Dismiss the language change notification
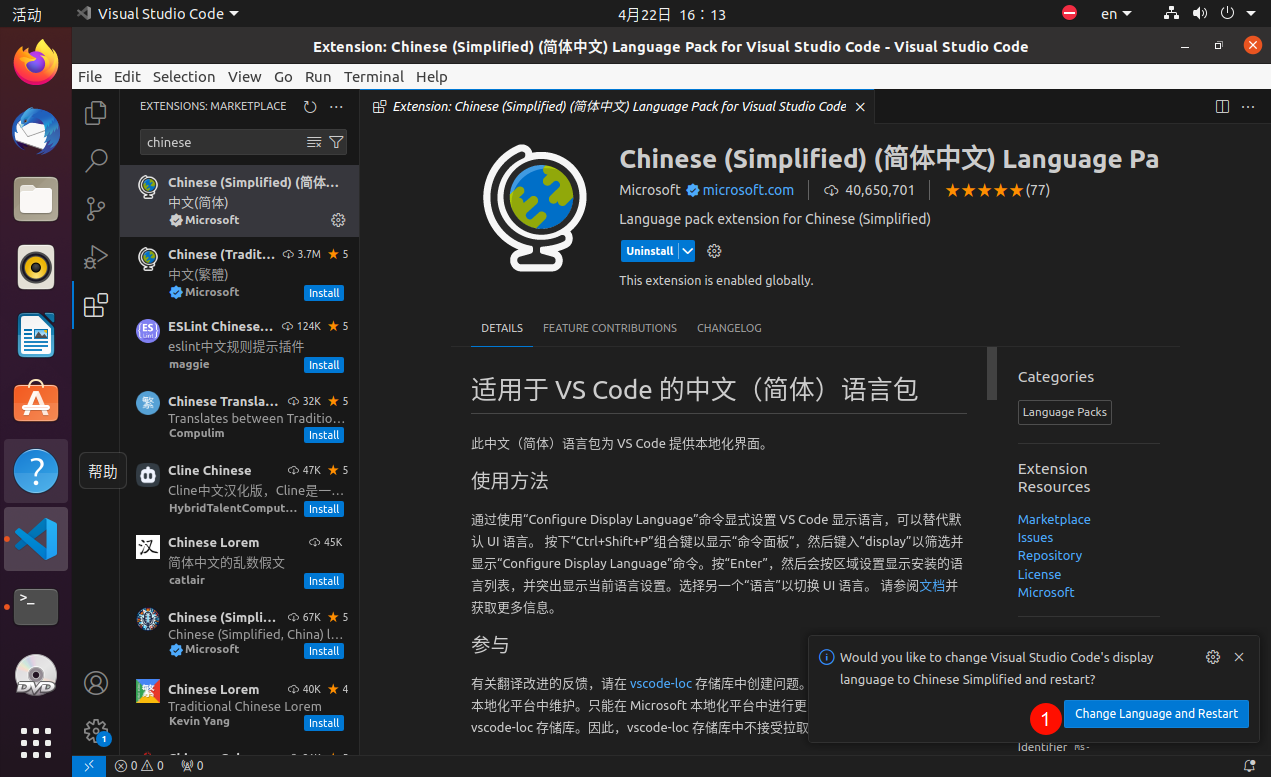This screenshot has height=777, width=1271. 1239,657
